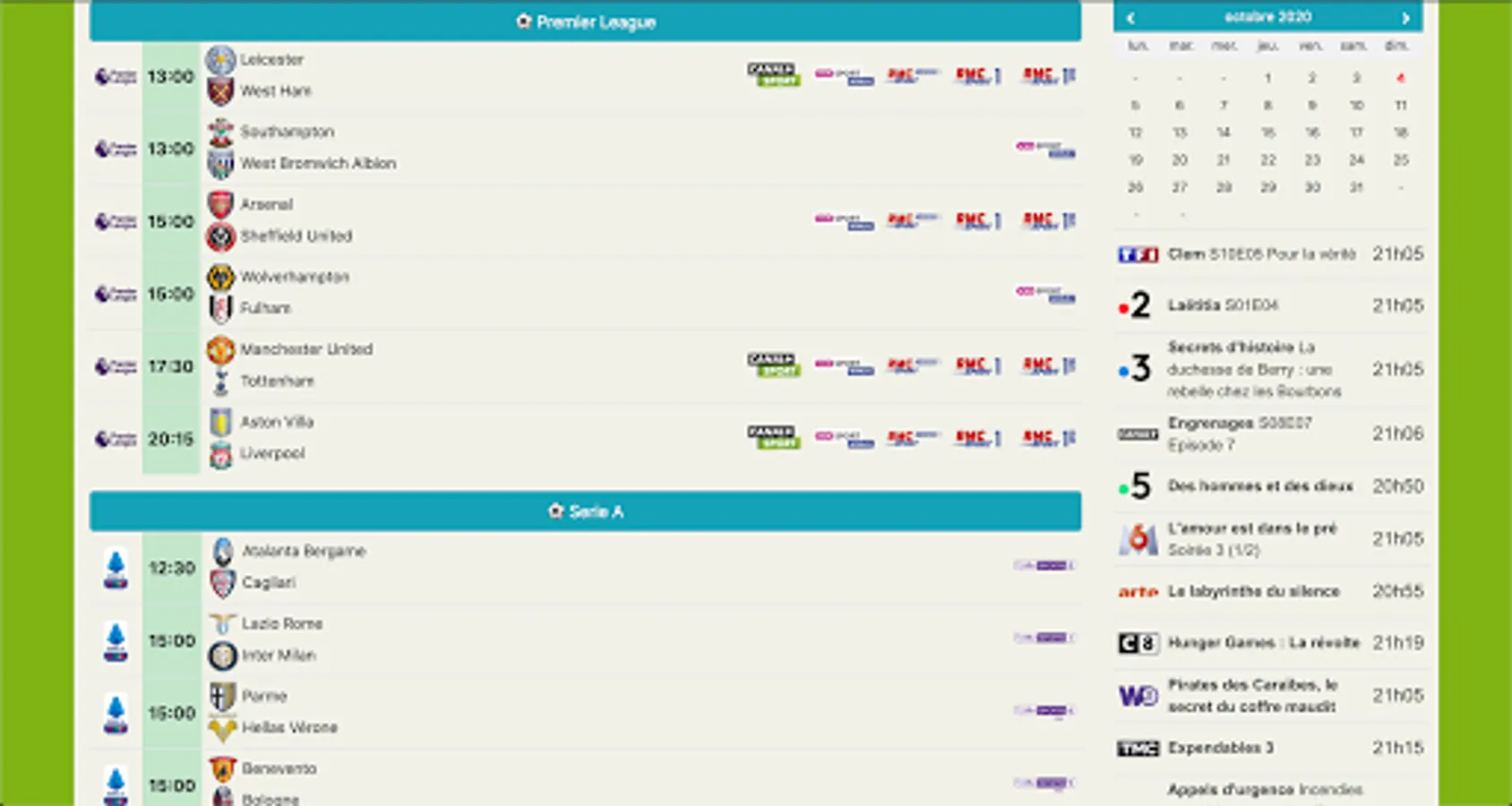Go to previous month with the left arrow
The width and height of the screenshot is (1512, 806).
(x=1132, y=16)
